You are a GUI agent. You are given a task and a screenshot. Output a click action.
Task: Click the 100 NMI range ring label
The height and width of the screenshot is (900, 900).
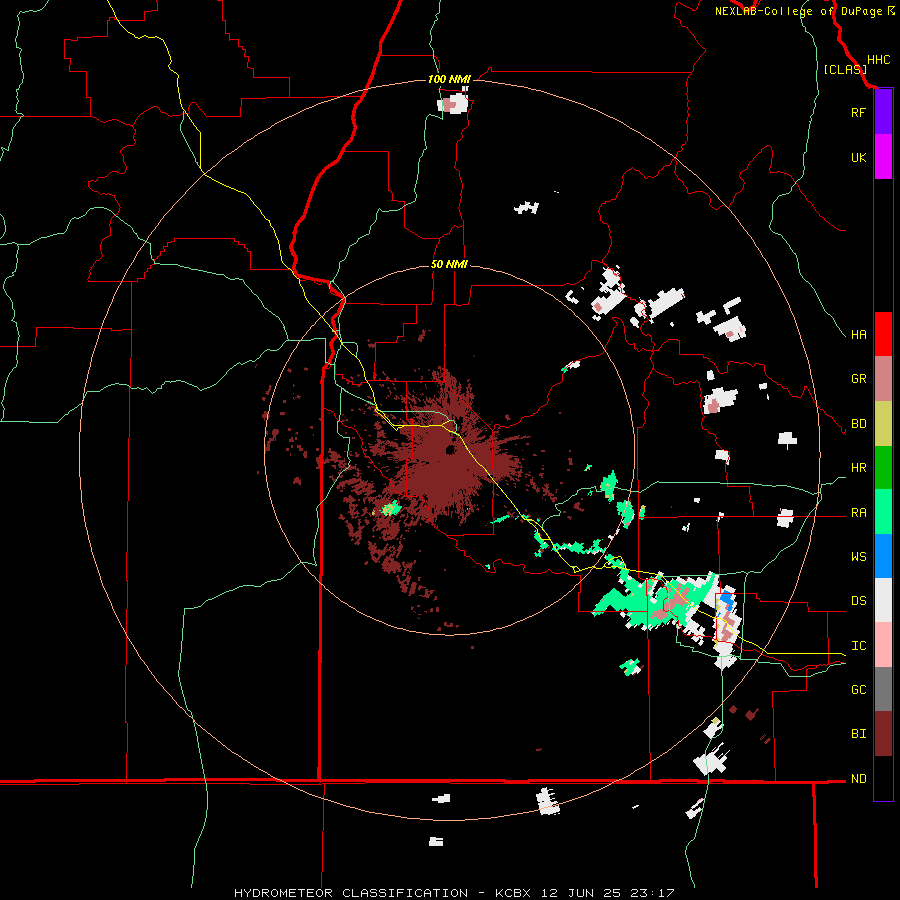coord(449,79)
